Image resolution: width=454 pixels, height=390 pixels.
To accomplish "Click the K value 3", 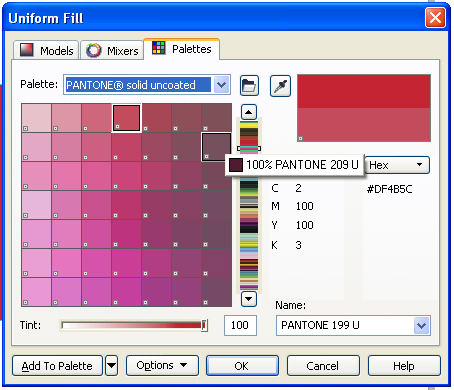I will tap(298, 245).
